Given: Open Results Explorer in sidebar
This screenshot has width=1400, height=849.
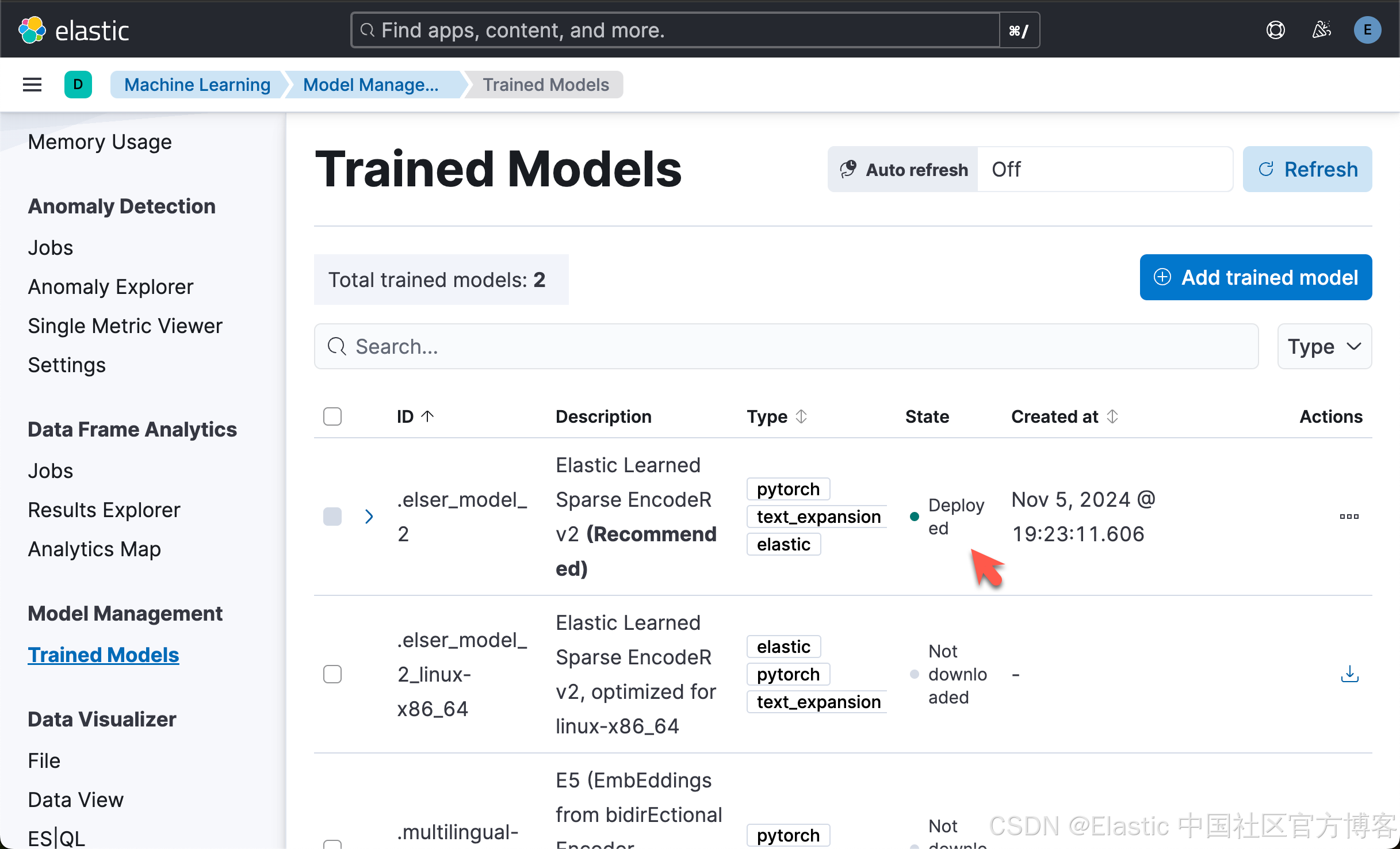Looking at the screenshot, I should 104,510.
